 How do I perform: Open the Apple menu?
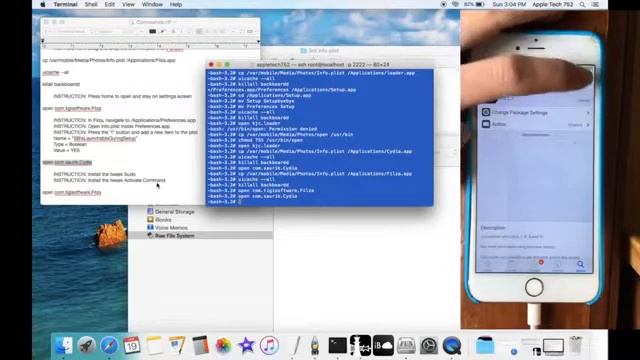point(43,4)
